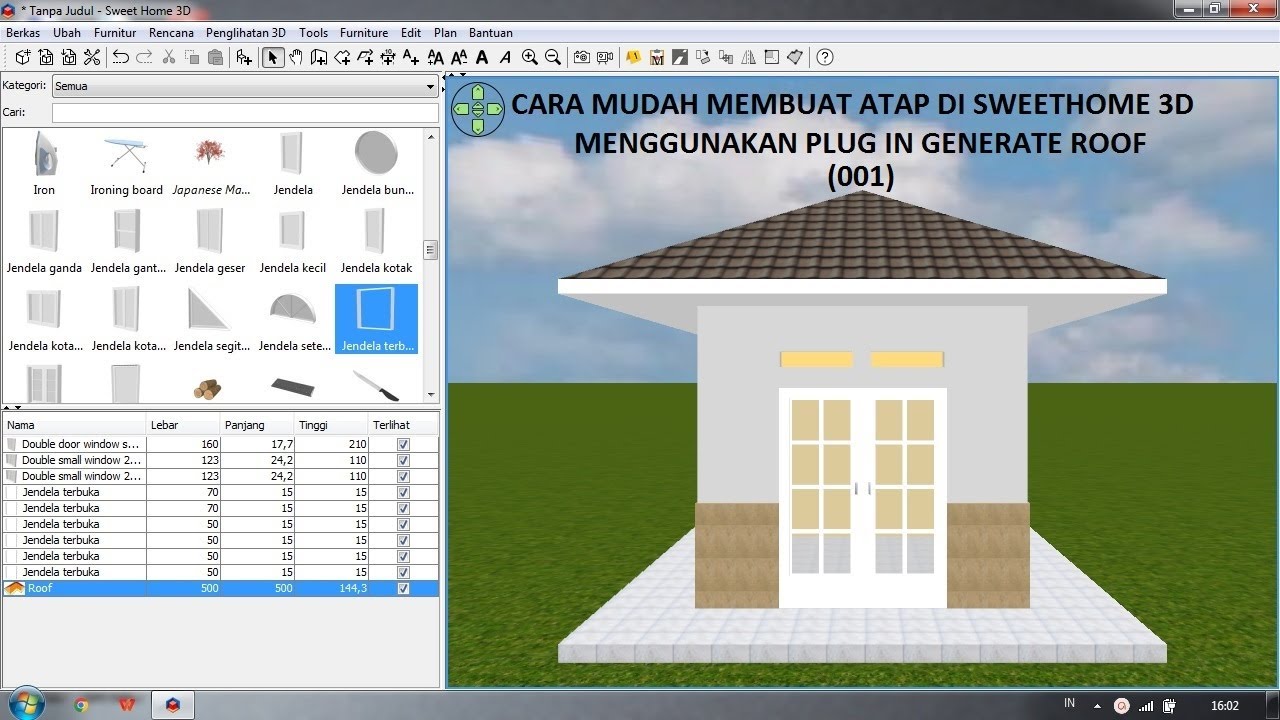
Task: Open the Furnitur menu
Action: coord(115,32)
